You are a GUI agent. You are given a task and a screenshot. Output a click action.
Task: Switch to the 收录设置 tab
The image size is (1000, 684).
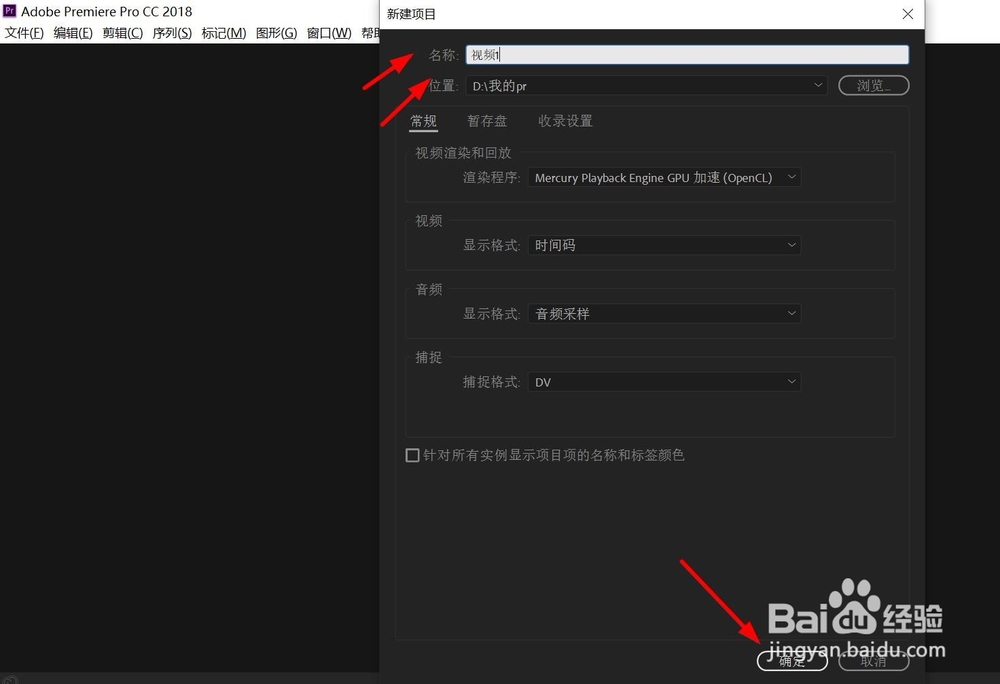pyautogui.click(x=565, y=121)
